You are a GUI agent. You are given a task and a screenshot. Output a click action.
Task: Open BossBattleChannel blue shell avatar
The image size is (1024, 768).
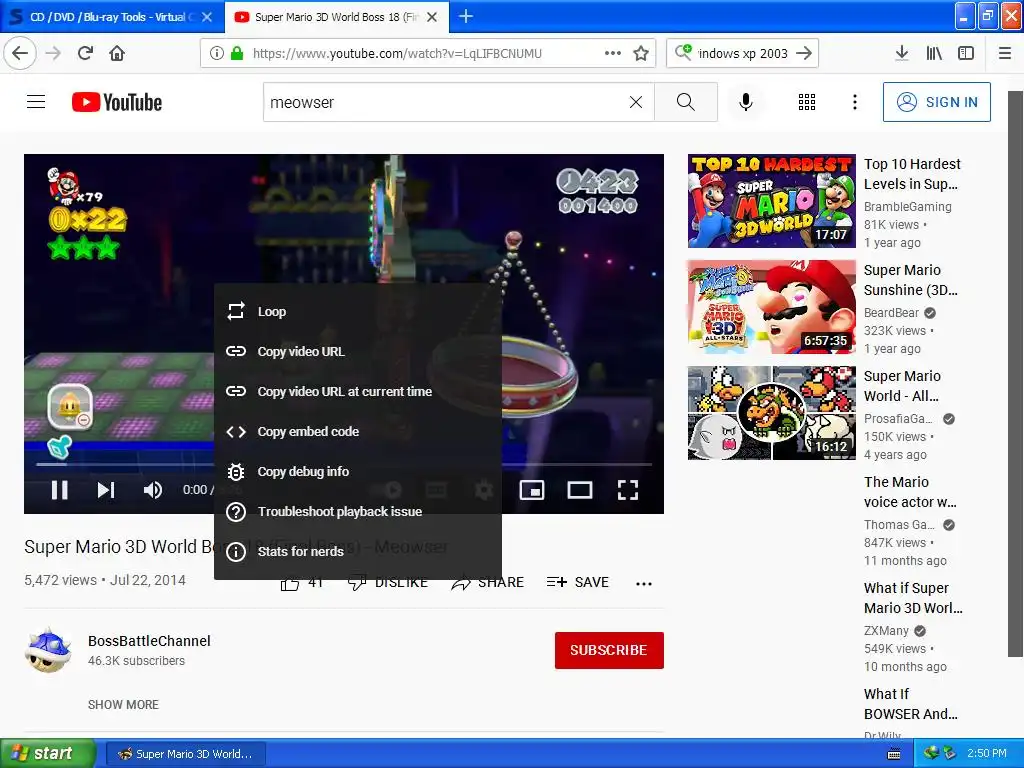[48, 650]
